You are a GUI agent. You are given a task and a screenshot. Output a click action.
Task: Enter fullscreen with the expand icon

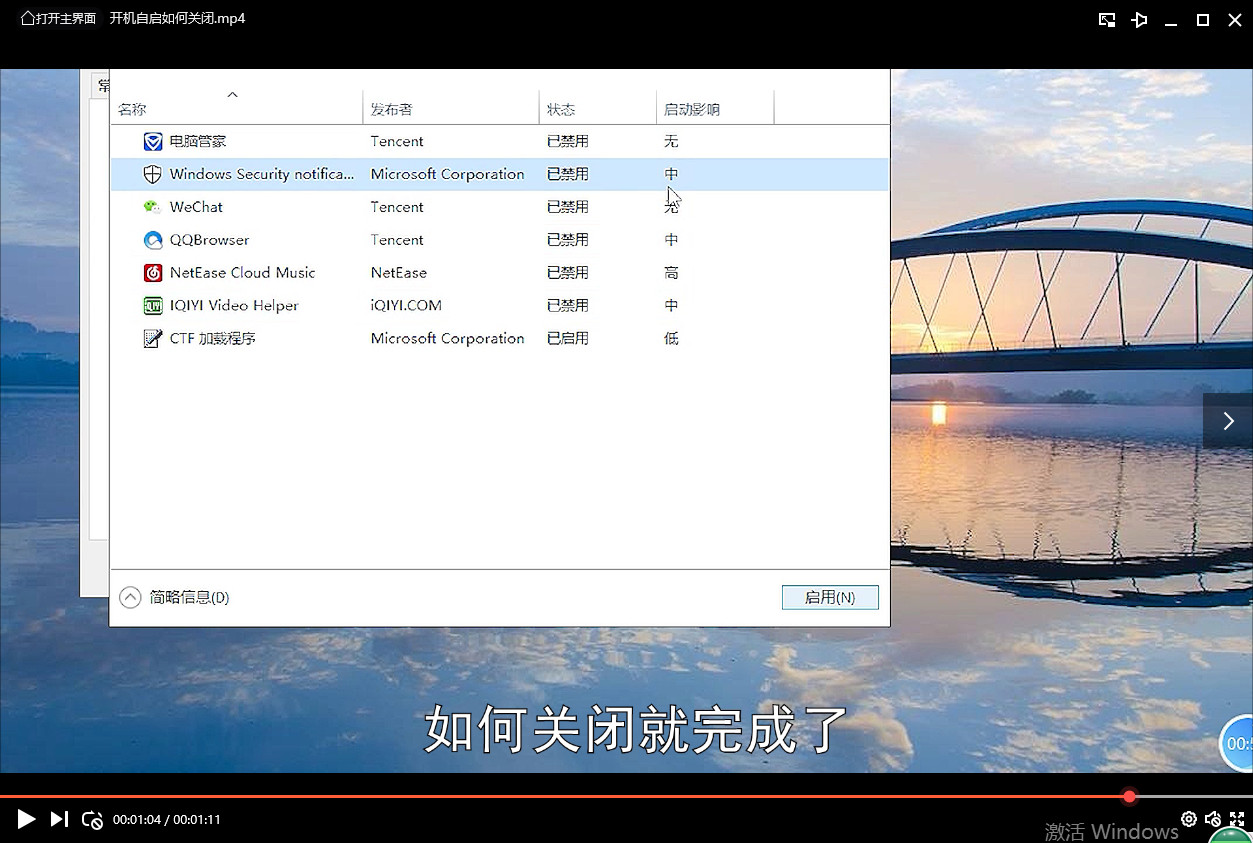[1238, 819]
